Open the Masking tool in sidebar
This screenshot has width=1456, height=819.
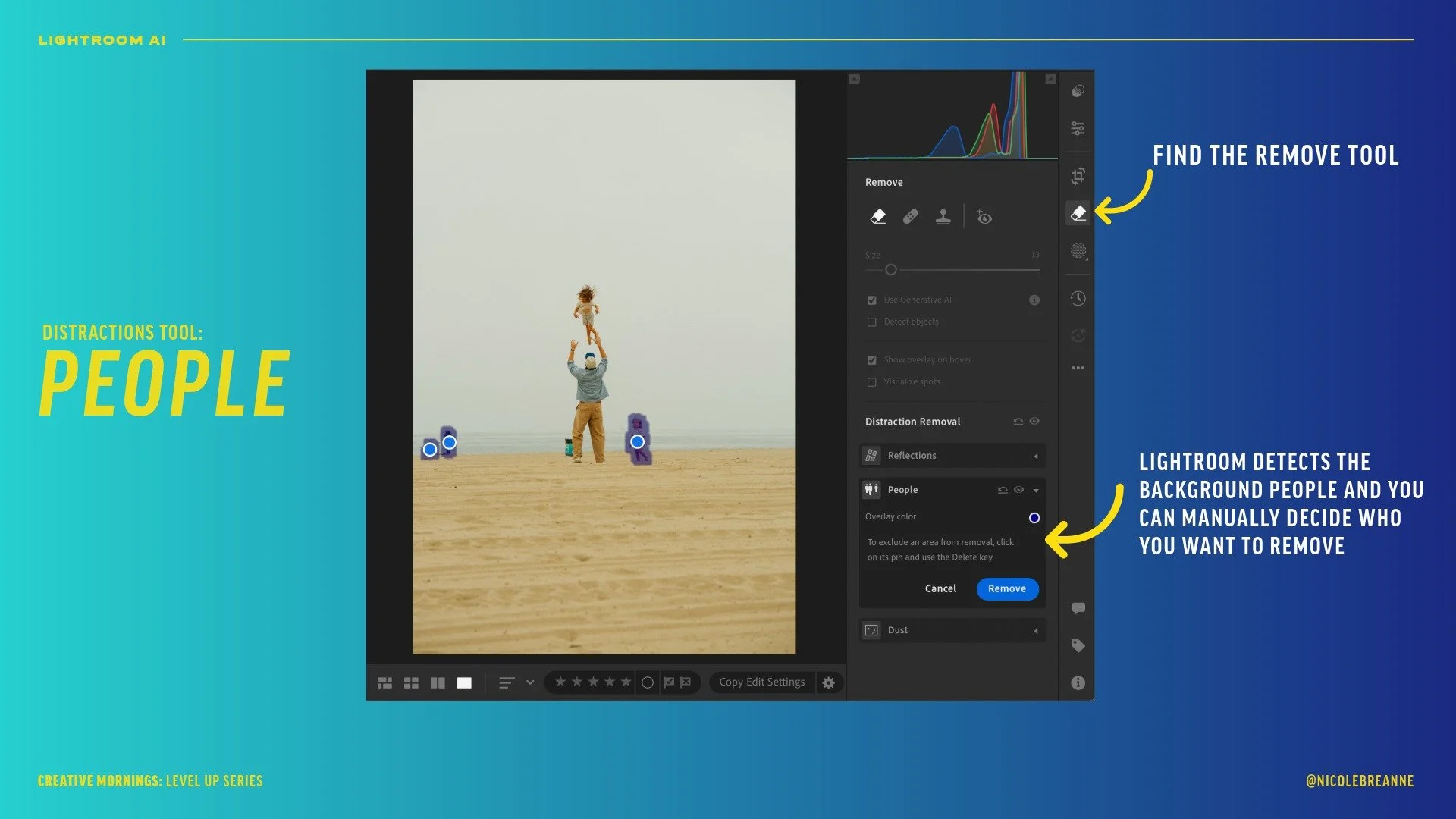click(1078, 251)
